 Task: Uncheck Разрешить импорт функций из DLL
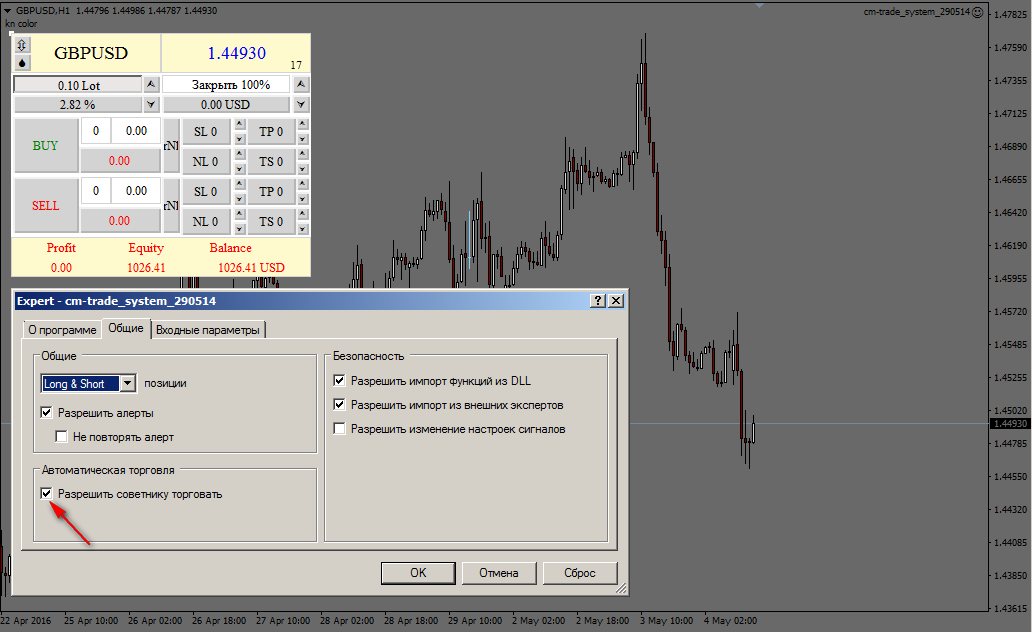pyautogui.click(x=340, y=381)
